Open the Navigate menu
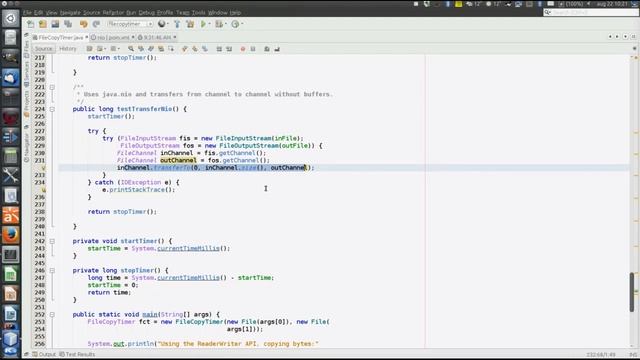Viewport: 640px width, 360px height. [x=70, y=13]
